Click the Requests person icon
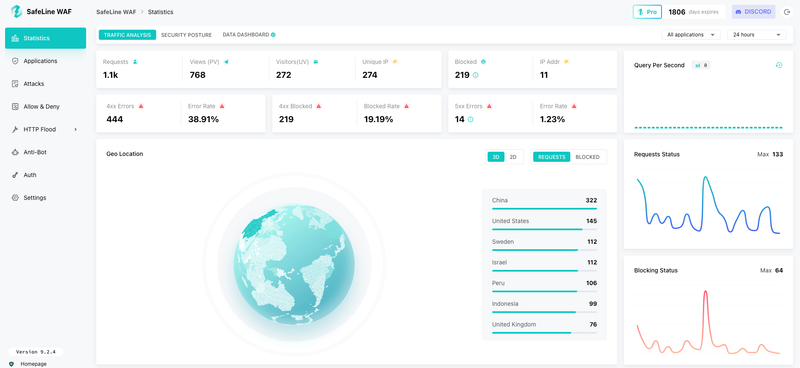This screenshot has width=800, height=368. 135,62
